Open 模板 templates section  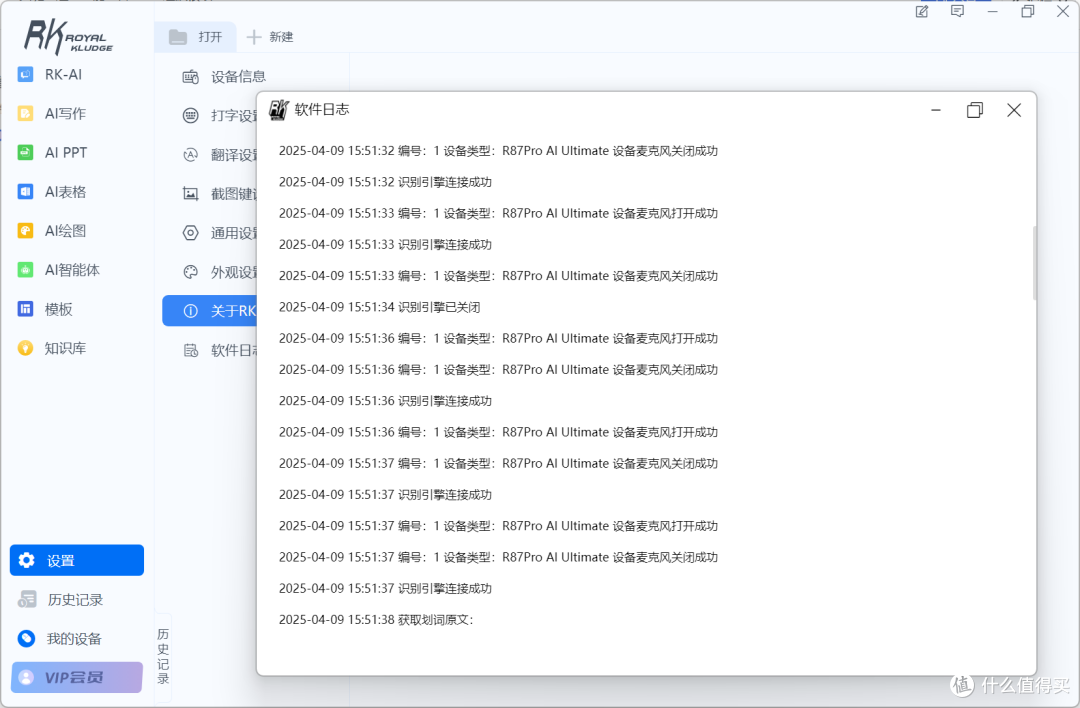pyautogui.click(x=45, y=309)
